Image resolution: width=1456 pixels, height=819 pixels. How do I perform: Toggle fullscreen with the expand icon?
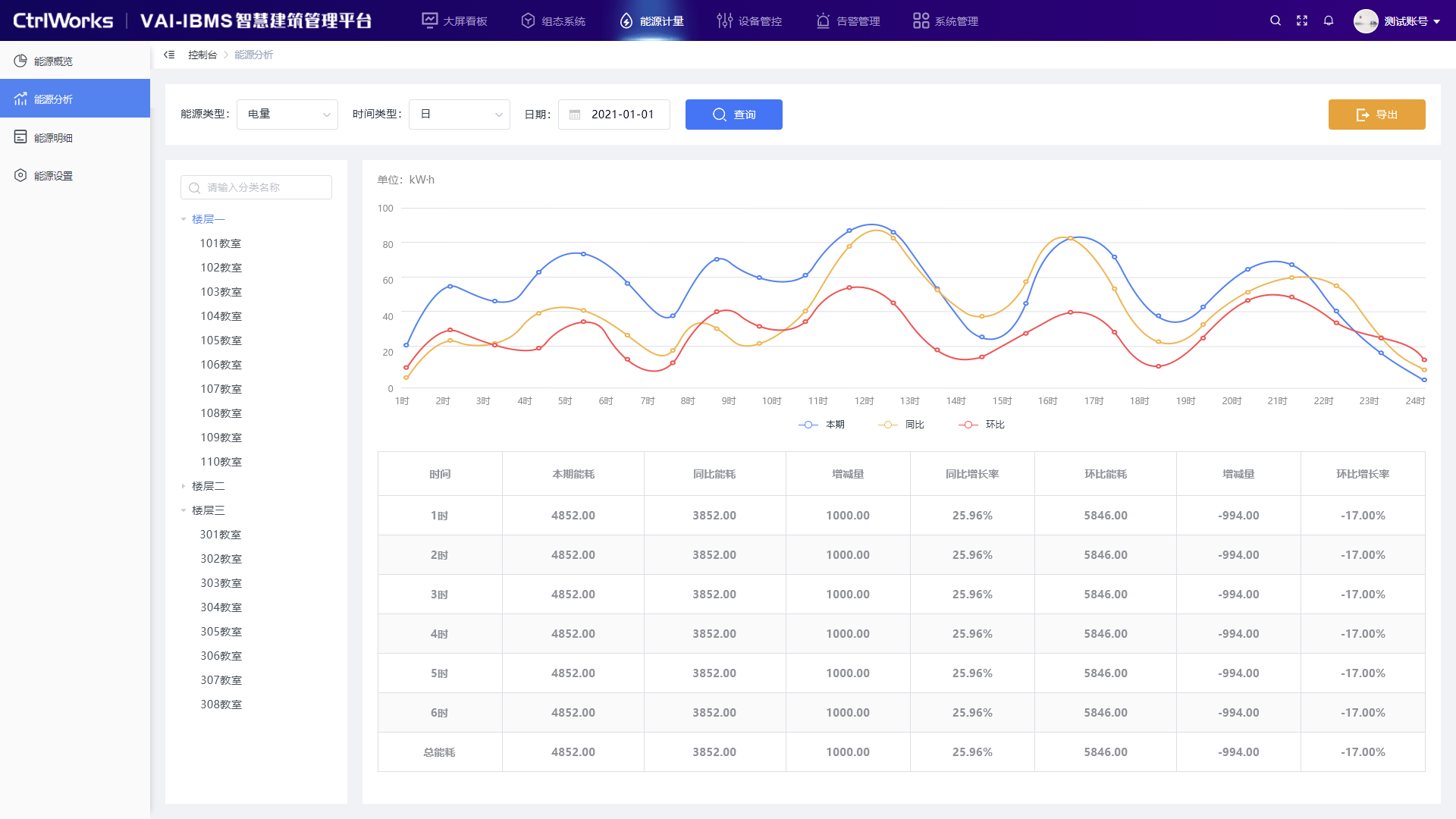[x=1302, y=20]
